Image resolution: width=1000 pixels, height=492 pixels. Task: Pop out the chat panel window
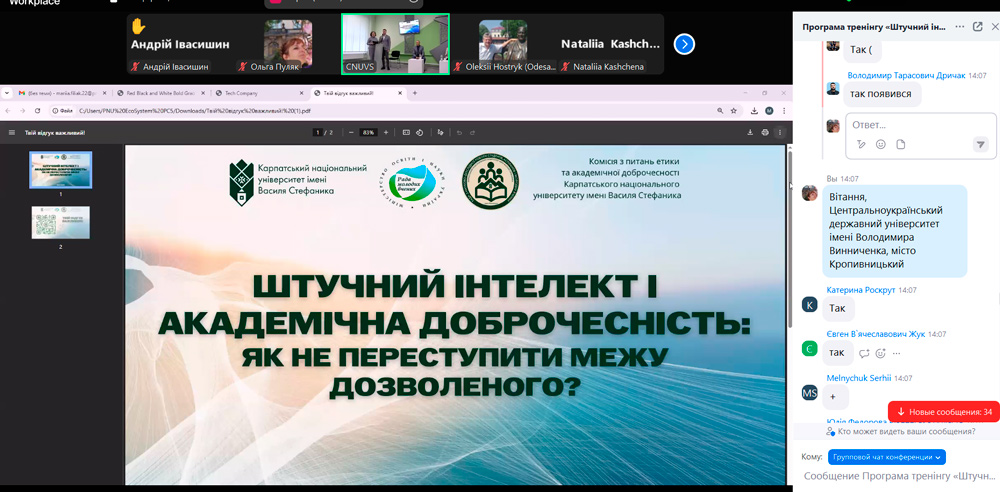point(978,27)
